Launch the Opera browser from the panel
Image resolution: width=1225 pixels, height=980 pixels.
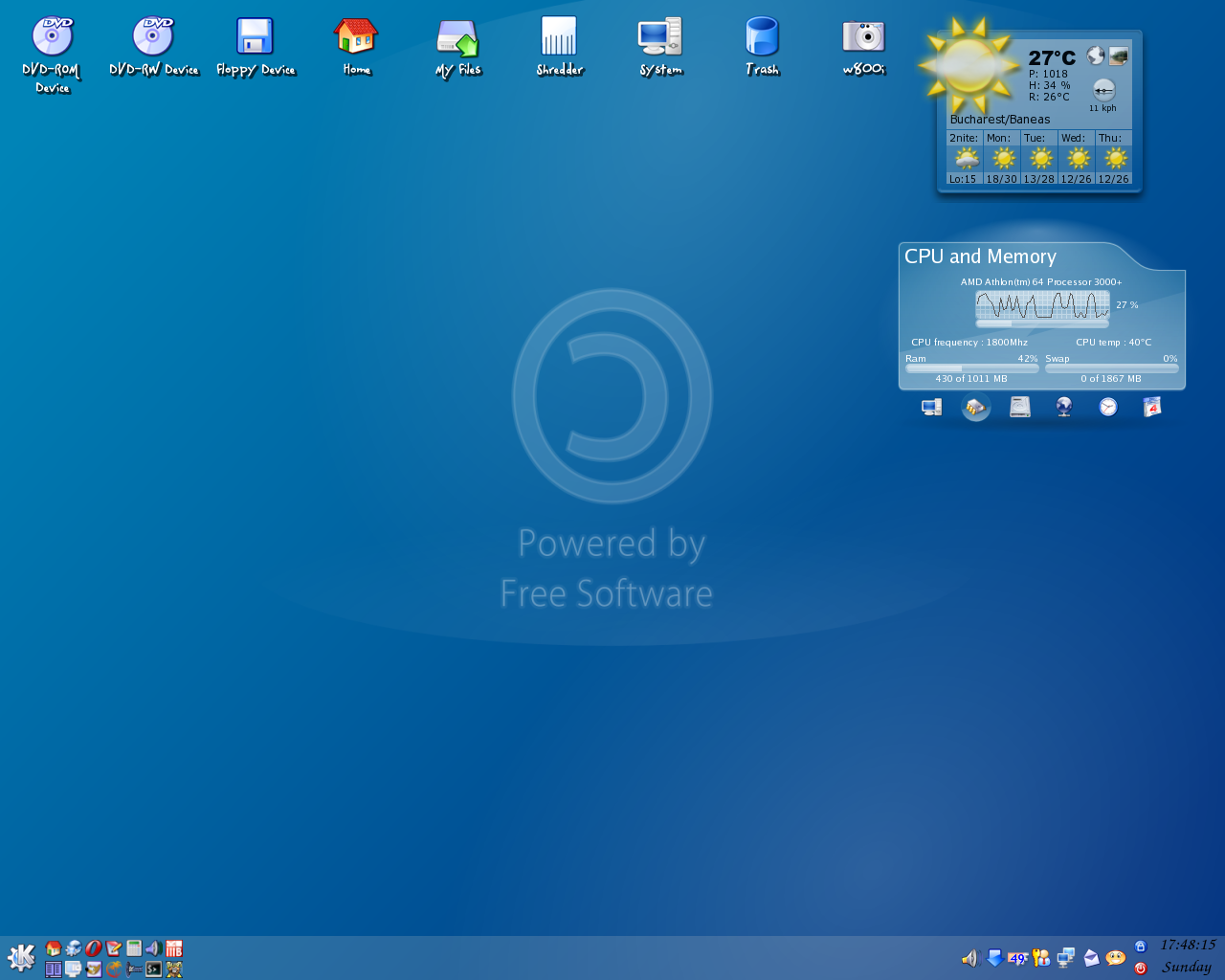[94, 948]
